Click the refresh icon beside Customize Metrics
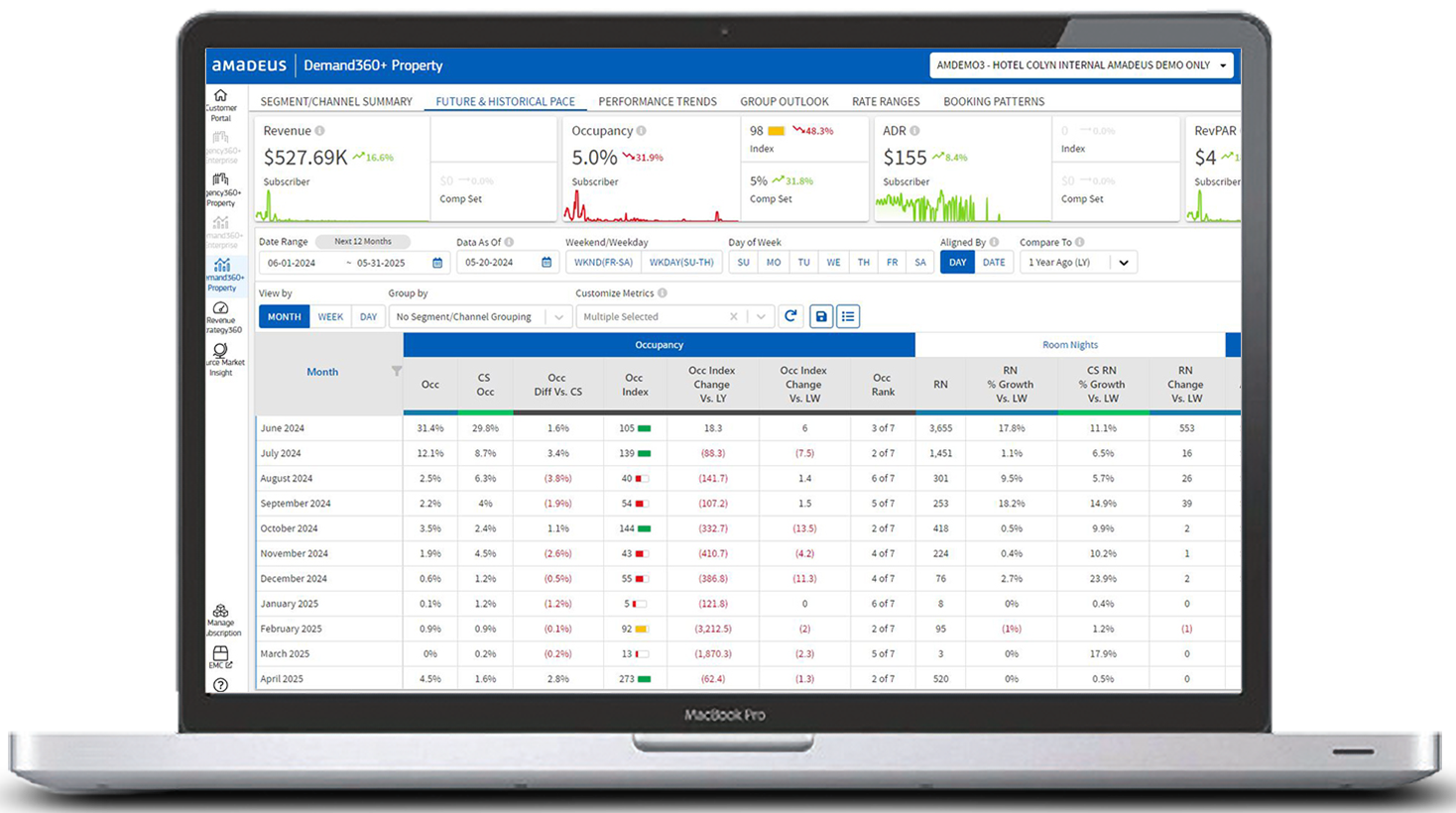Image resolution: width=1456 pixels, height=813 pixels. coord(790,316)
